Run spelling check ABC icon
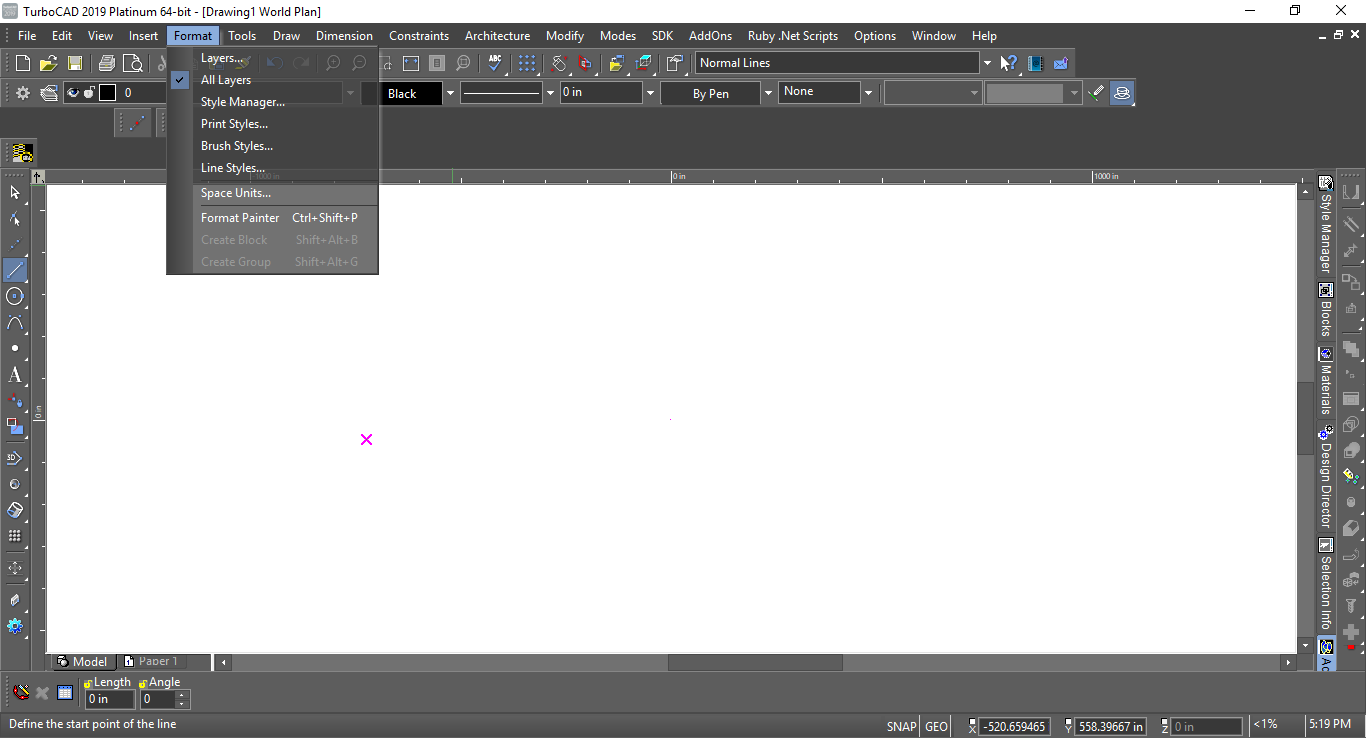 click(x=495, y=63)
